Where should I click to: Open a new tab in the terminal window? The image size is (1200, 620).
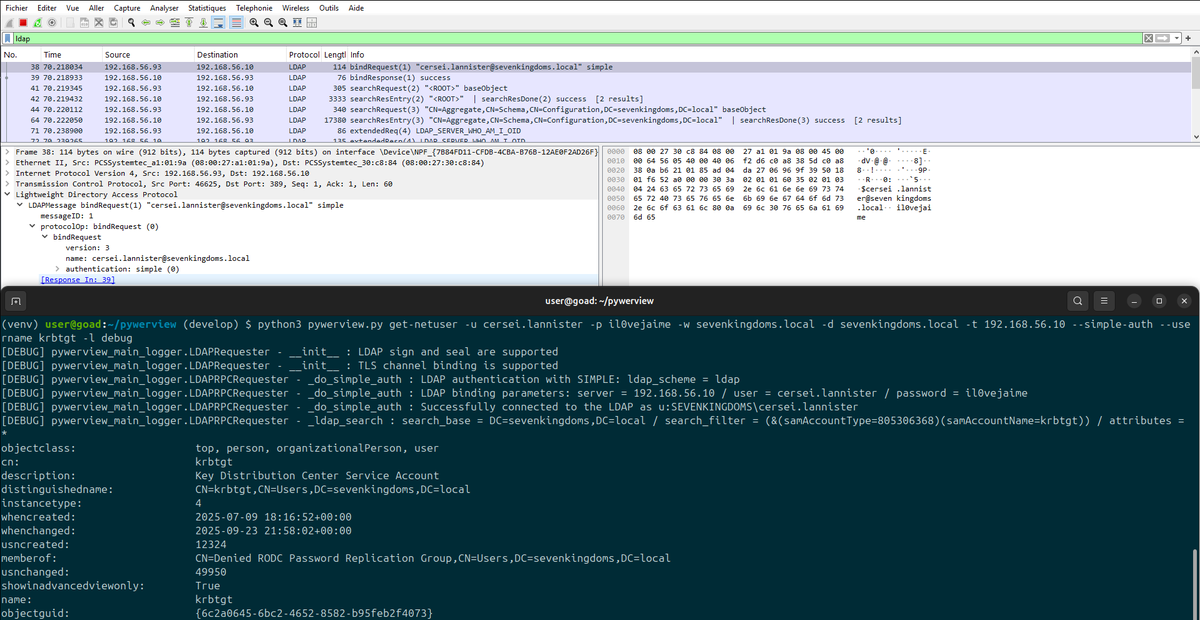tap(17, 301)
